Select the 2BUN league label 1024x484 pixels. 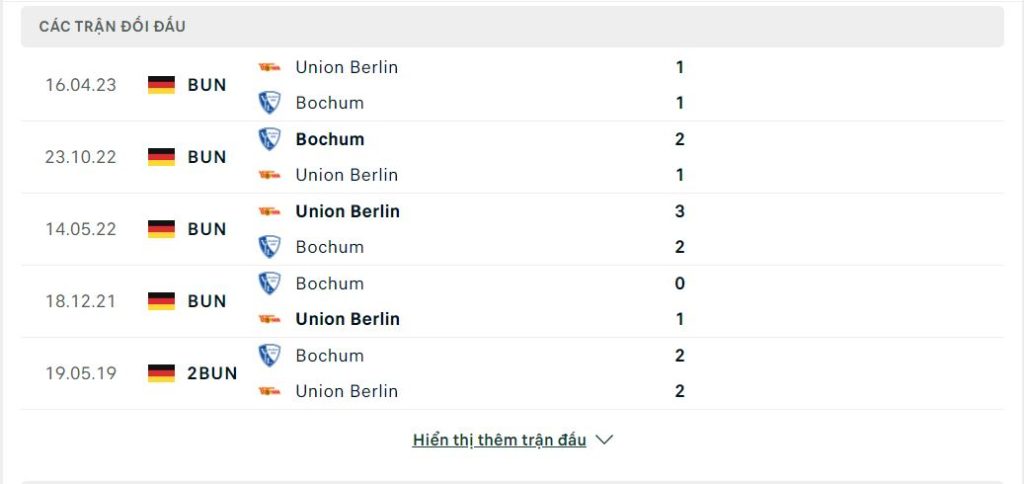click(x=212, y=373)
